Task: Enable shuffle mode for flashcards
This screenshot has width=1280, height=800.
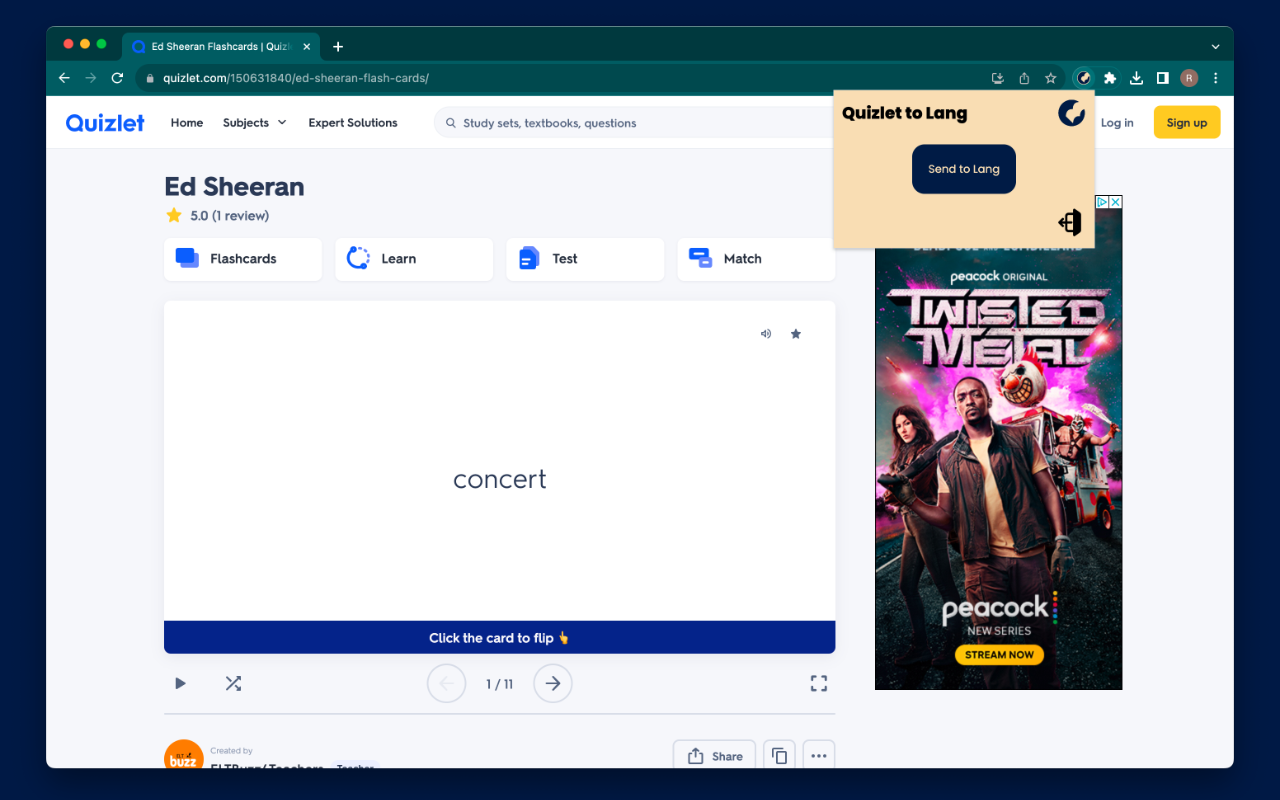Action: [x=233, y=683]
